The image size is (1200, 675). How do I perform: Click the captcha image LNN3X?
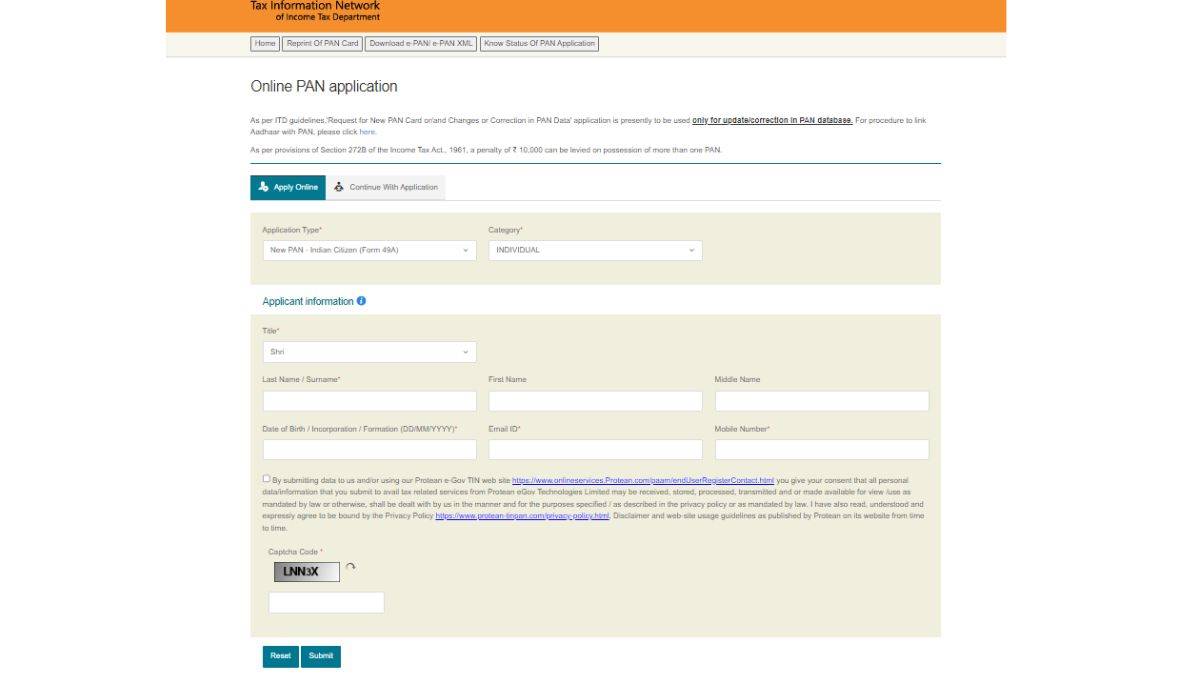[x=306, y=572]
